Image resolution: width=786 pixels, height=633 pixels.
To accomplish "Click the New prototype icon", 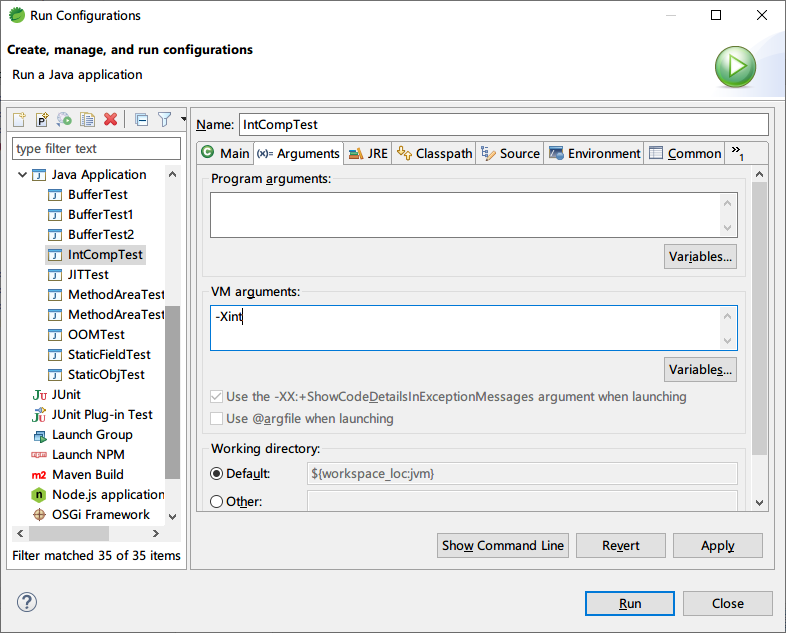I will point(42,120).
